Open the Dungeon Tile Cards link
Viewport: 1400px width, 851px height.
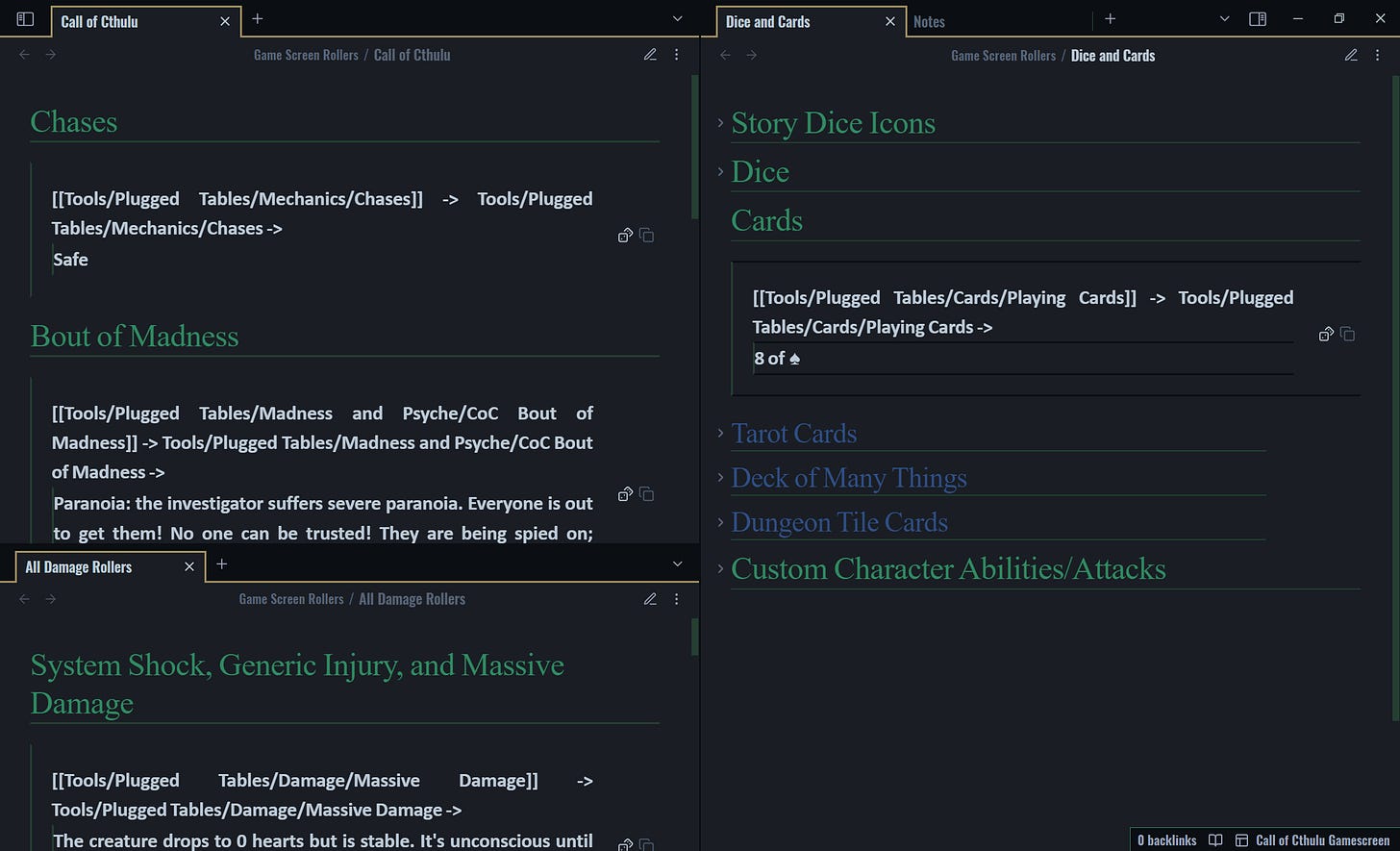click(x=839, y=522)
